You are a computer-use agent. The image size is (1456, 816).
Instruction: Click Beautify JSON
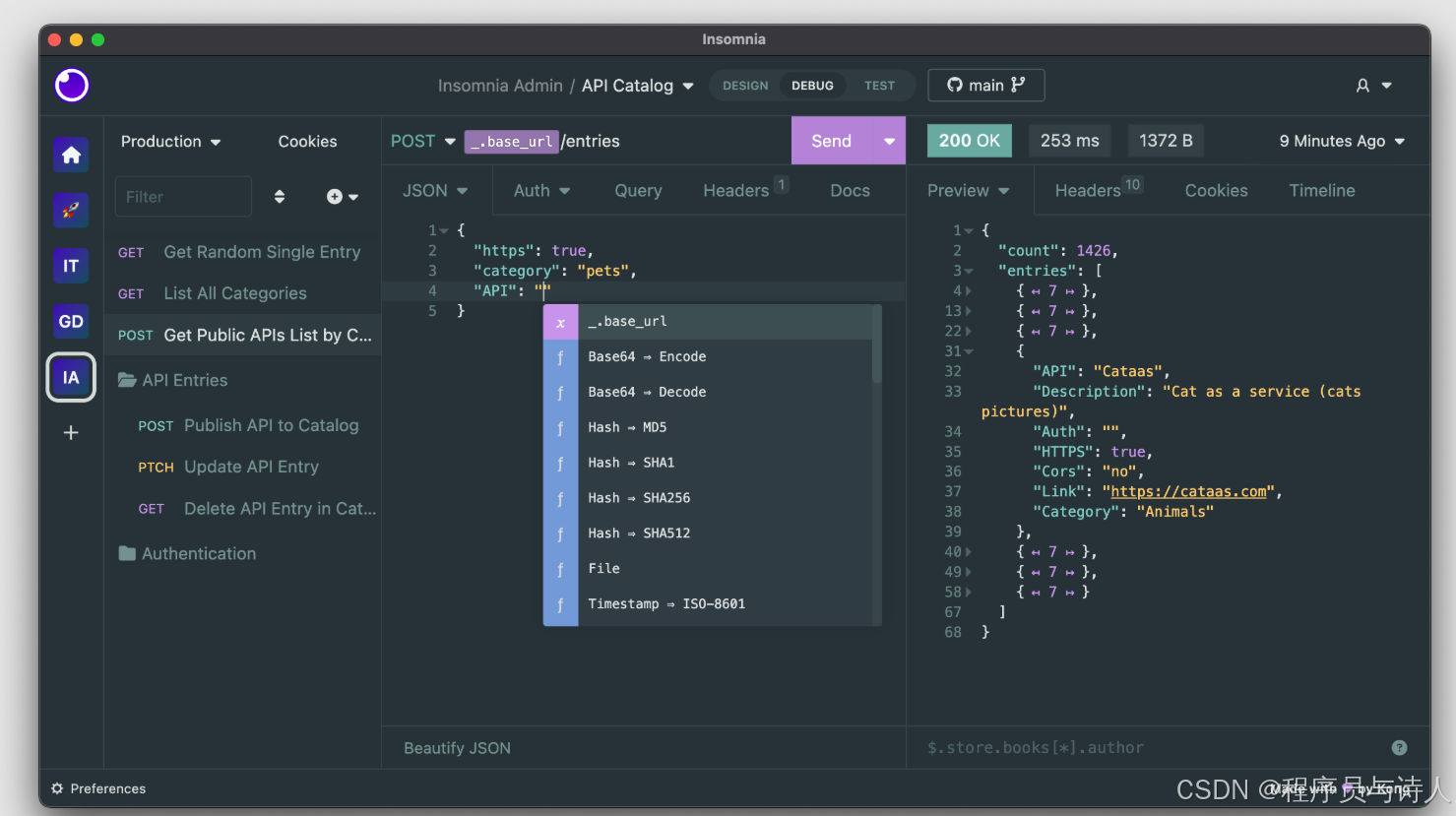pos(457,748)
